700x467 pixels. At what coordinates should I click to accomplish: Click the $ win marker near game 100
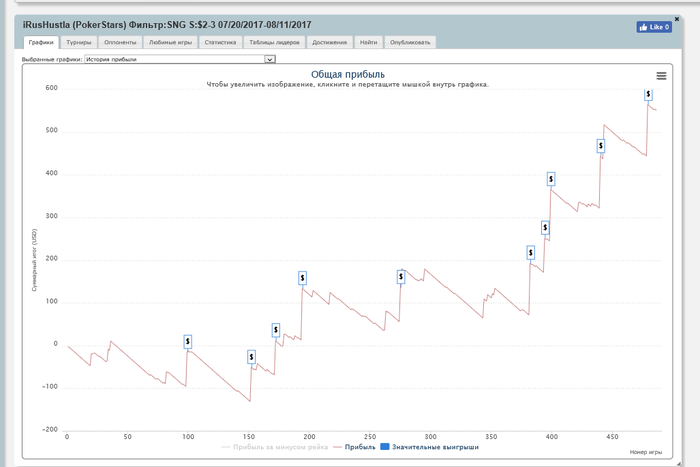(x=188, y=342)
